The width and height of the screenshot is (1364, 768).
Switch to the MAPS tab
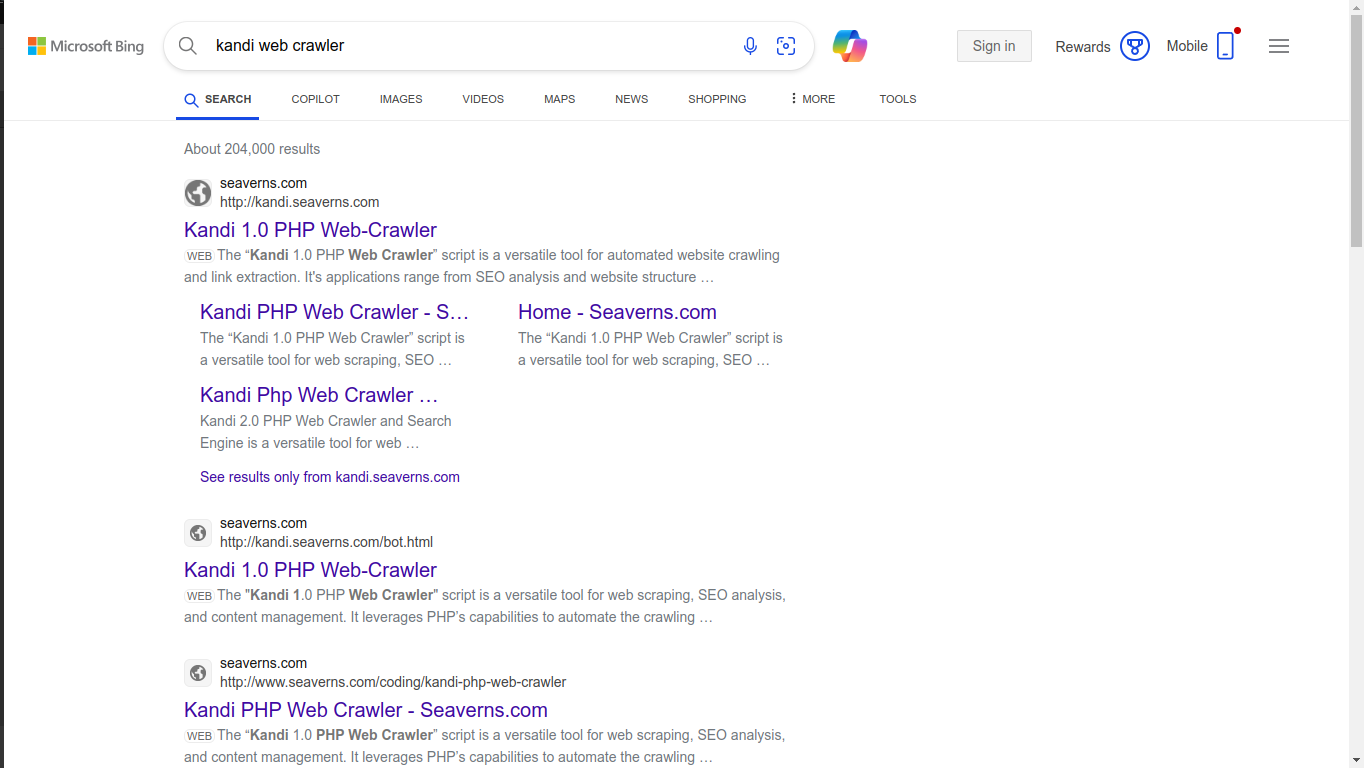pos(560,99)
